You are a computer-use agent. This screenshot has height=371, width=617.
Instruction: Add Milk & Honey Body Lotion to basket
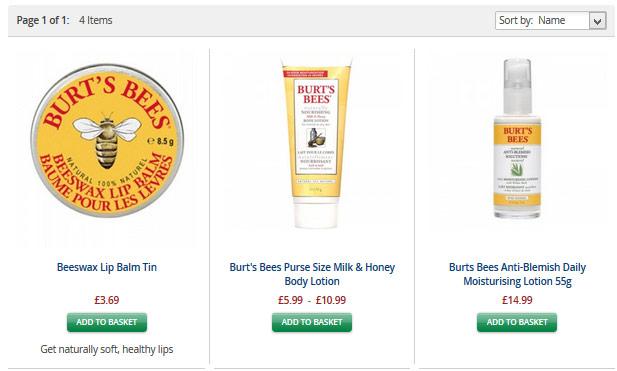pyautogui.click(x=312, y=322)
